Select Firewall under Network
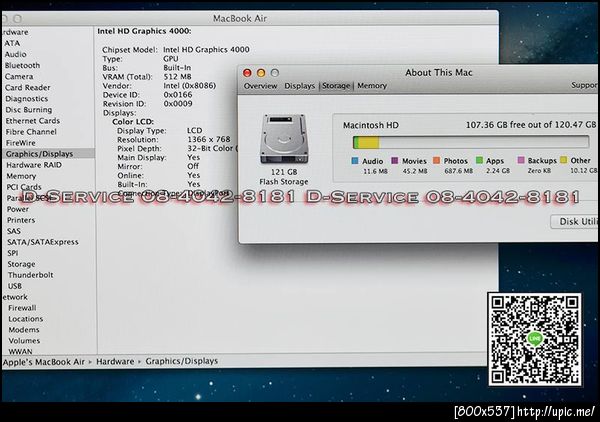The width and height of the screenshot is (600, 422). tap(22, 308)
